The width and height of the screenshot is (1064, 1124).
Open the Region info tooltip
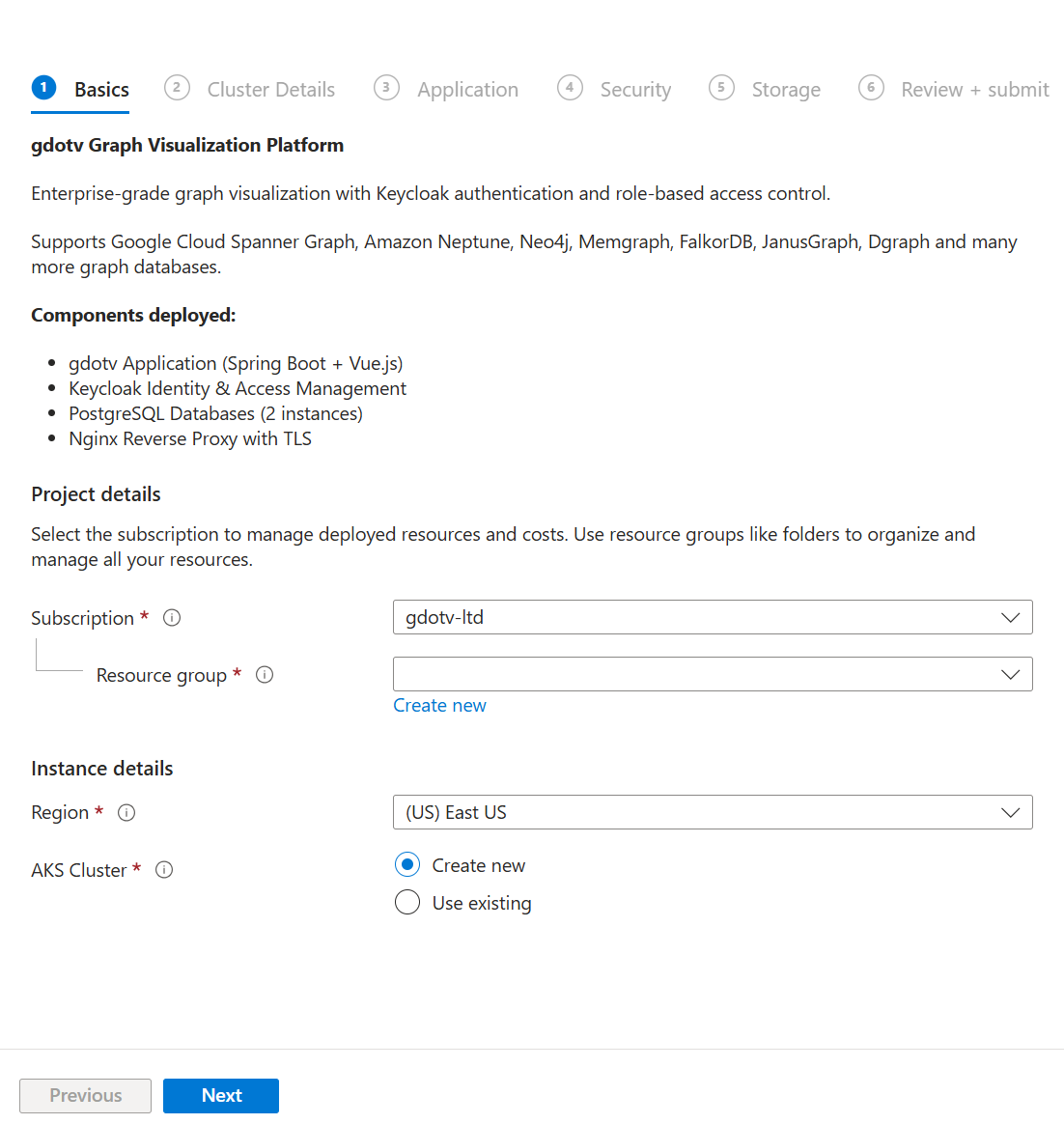tap(126, 812)
